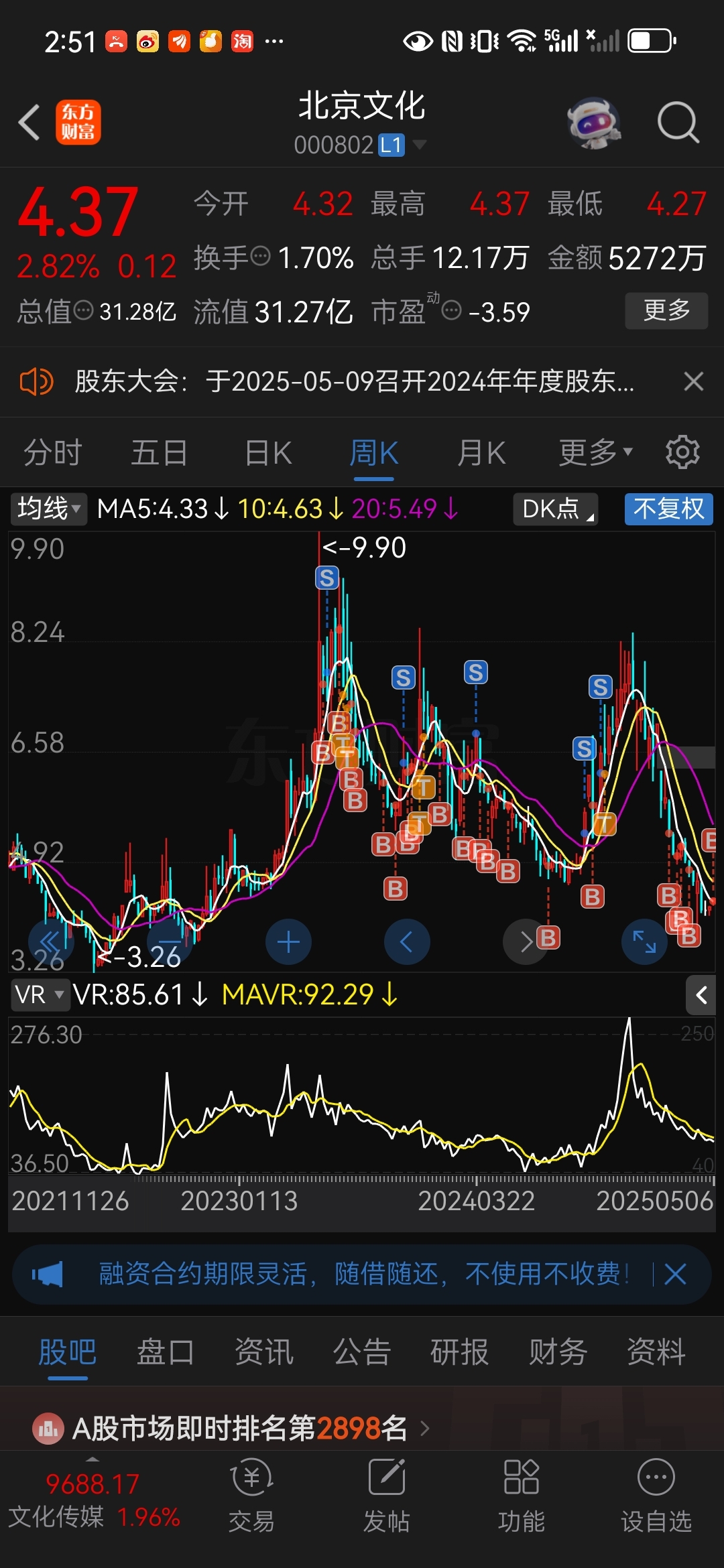The width and height of the screenshot is (724, 1568).
Task: Toggle the DK点 signal button
Action: click(555, 509)
